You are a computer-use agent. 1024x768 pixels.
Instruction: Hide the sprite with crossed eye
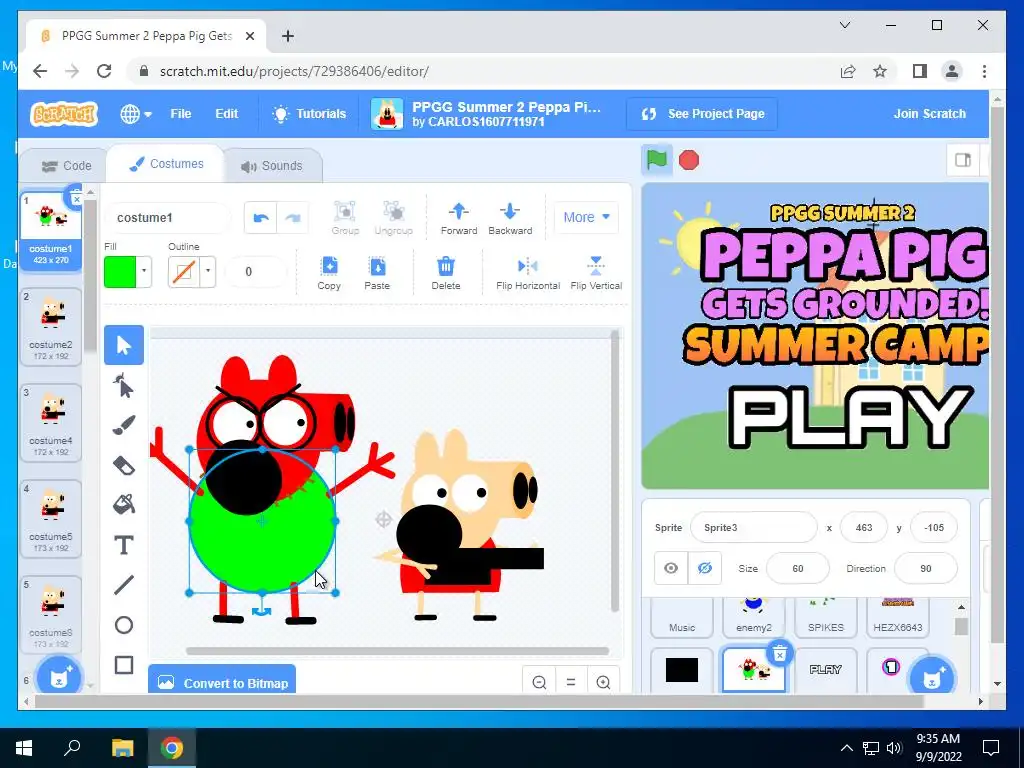[x=704, y=568]
